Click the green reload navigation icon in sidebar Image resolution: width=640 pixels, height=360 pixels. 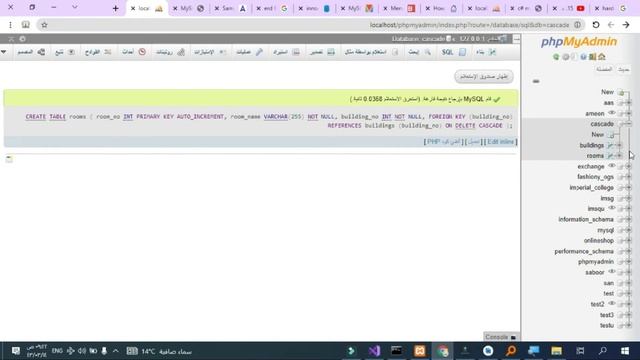coord(556,57)
